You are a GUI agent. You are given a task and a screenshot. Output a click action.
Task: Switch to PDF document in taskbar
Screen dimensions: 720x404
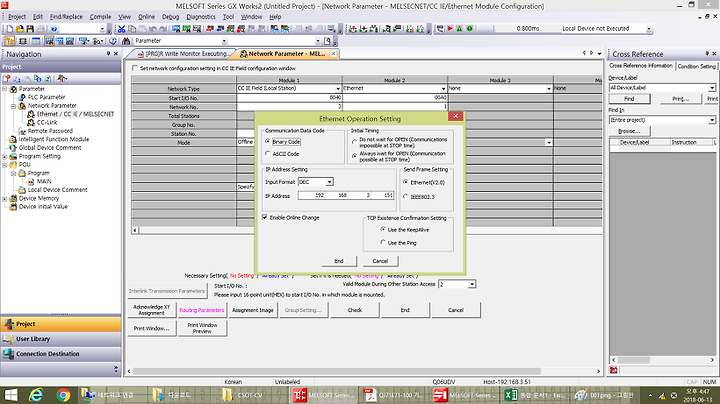393,395
